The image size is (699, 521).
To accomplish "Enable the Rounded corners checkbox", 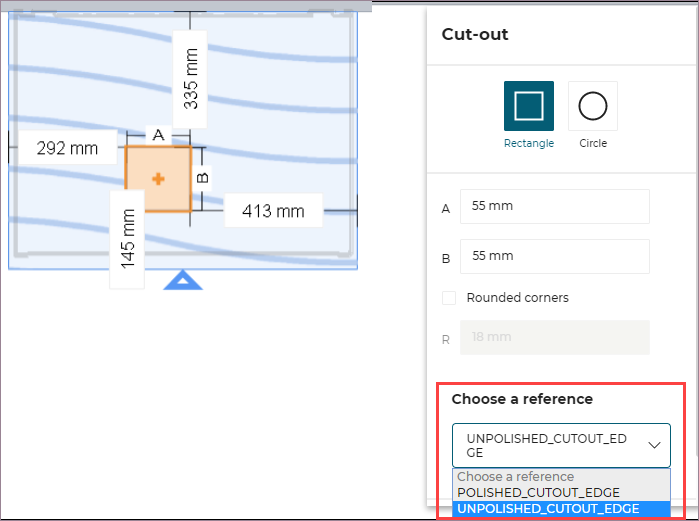I will click(x=450, y=297).
